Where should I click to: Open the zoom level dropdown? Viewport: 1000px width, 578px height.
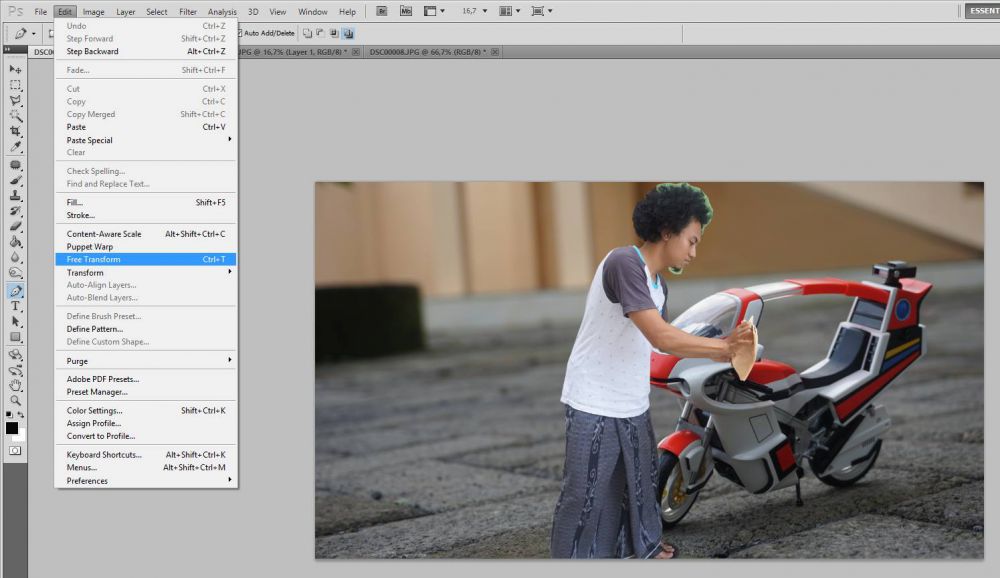[x=479, y=10]
